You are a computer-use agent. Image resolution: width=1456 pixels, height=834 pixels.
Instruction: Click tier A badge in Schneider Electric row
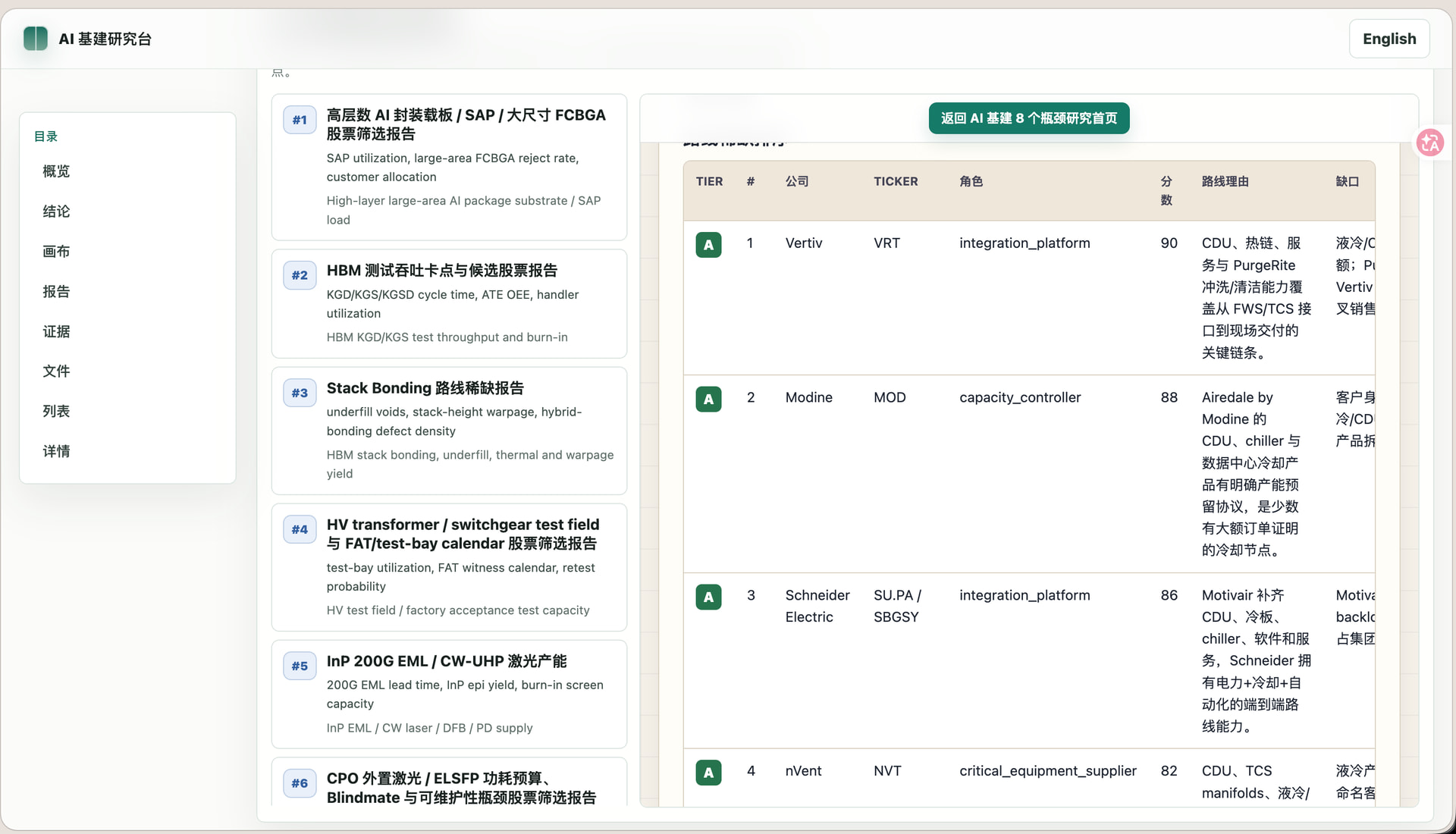coord(708,597)
